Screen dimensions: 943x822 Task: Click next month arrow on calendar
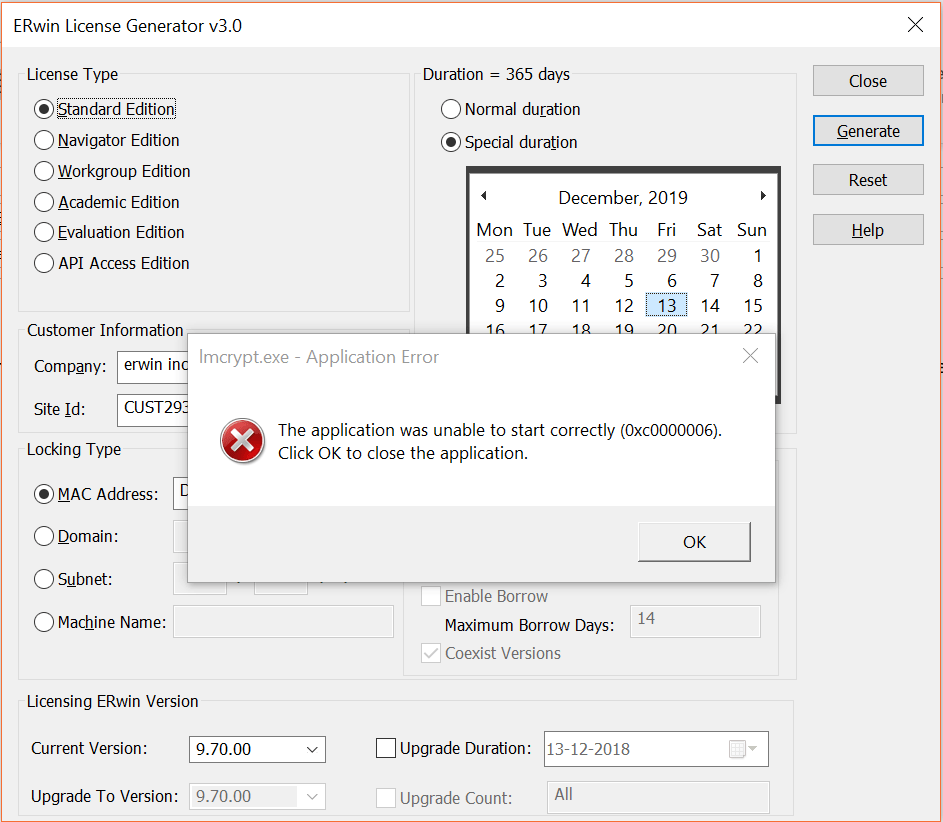coord(762,196)
